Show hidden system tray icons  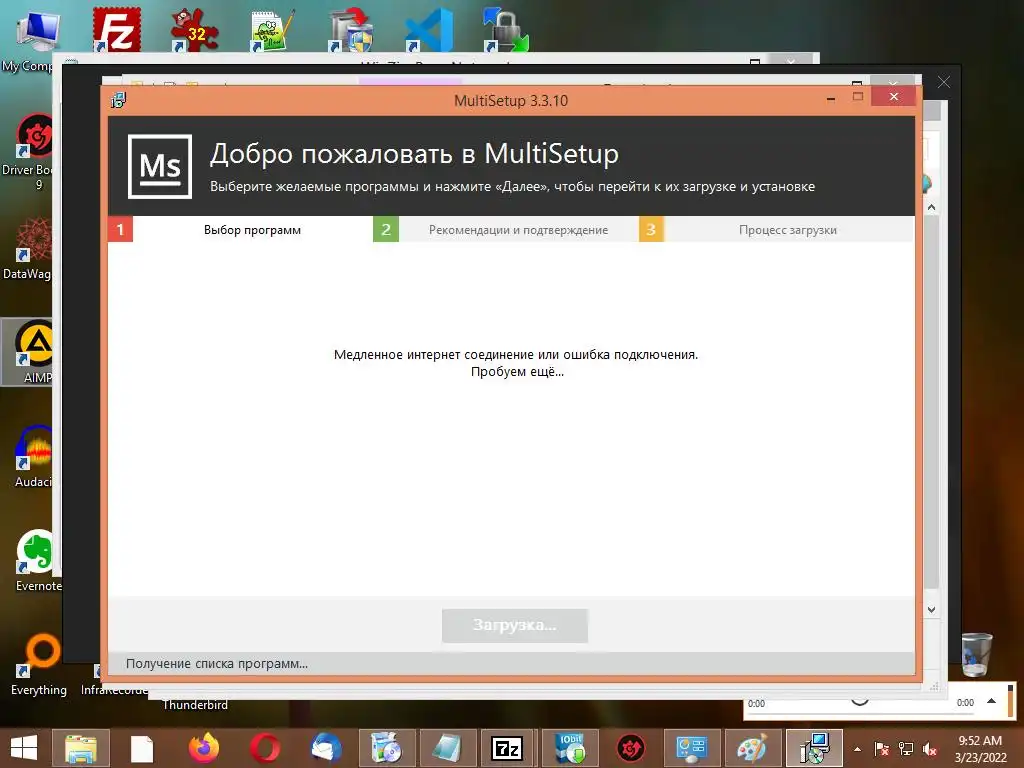tap(857, 749)
